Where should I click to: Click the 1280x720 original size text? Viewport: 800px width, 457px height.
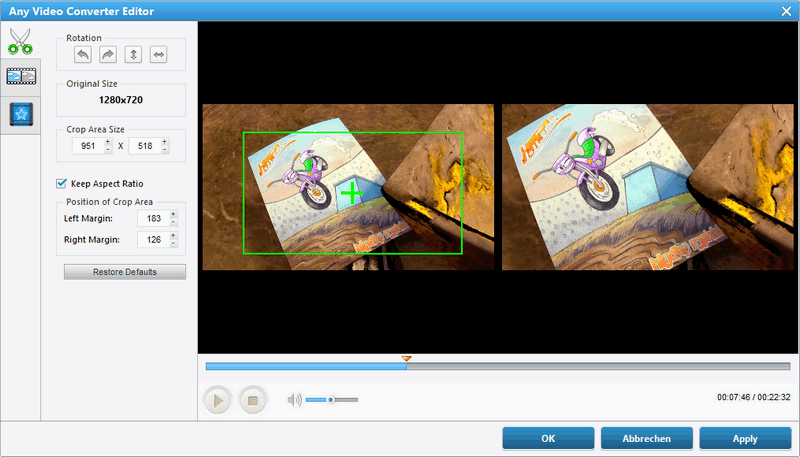(x=121, y=100)
